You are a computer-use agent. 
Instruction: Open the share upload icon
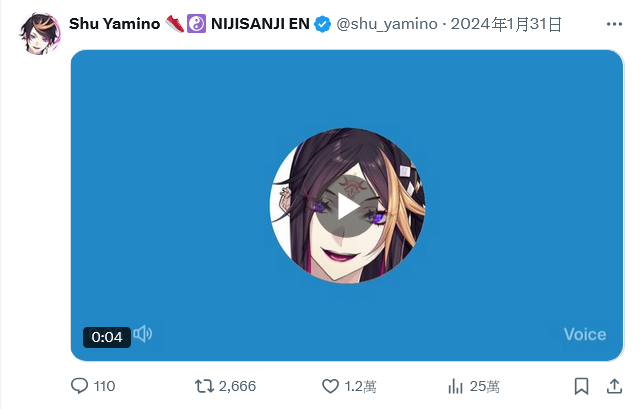click(614, 386)
